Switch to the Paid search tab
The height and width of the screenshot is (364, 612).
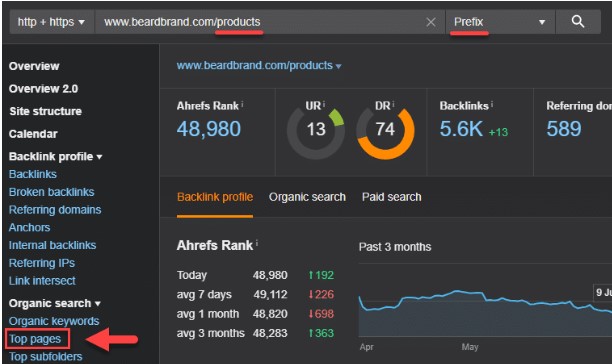(391, 197)
